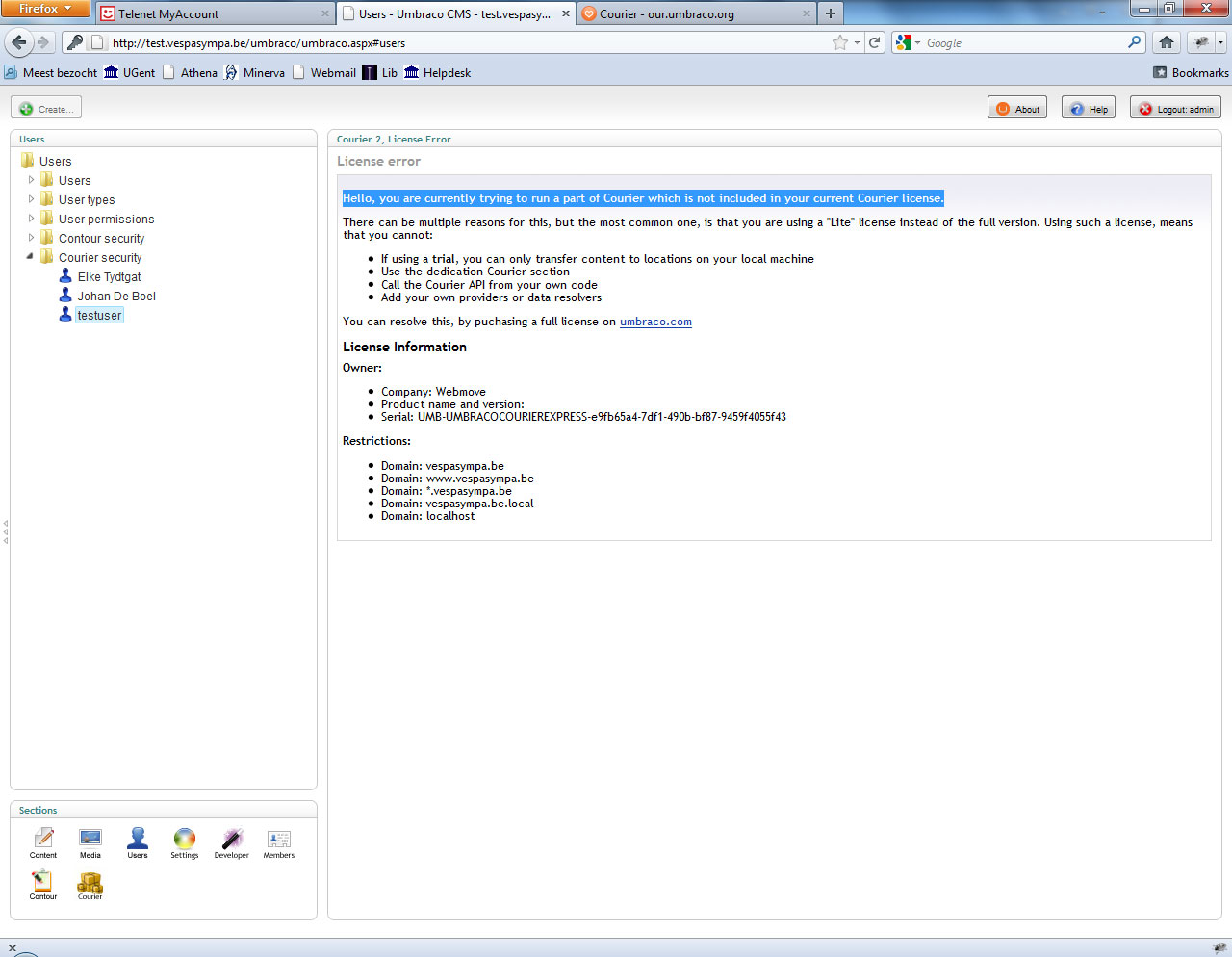
Task: Open the UGent bookmark
Action: pos(130,72)
